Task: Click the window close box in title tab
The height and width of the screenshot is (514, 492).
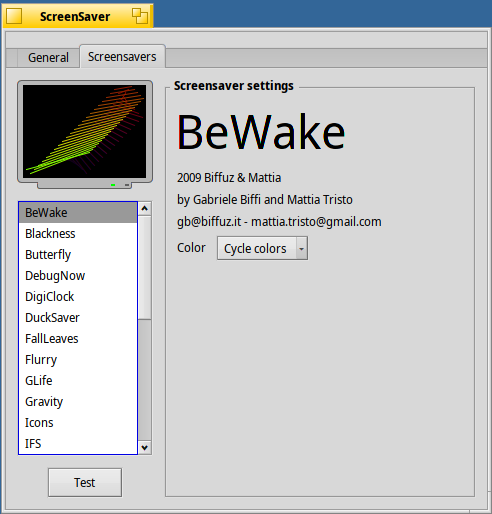Action: (x=14, y=16)
